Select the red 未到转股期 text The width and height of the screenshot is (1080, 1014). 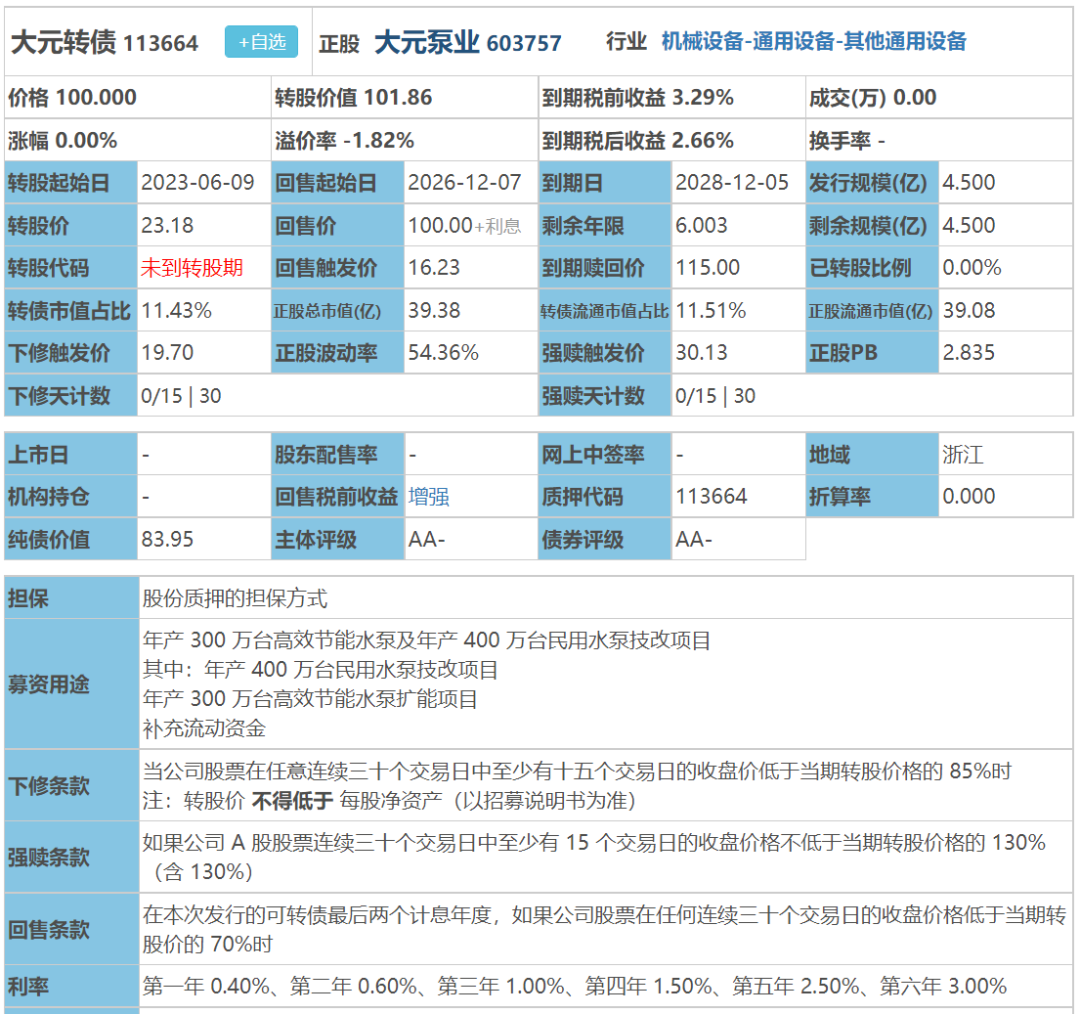pos(192,267)
